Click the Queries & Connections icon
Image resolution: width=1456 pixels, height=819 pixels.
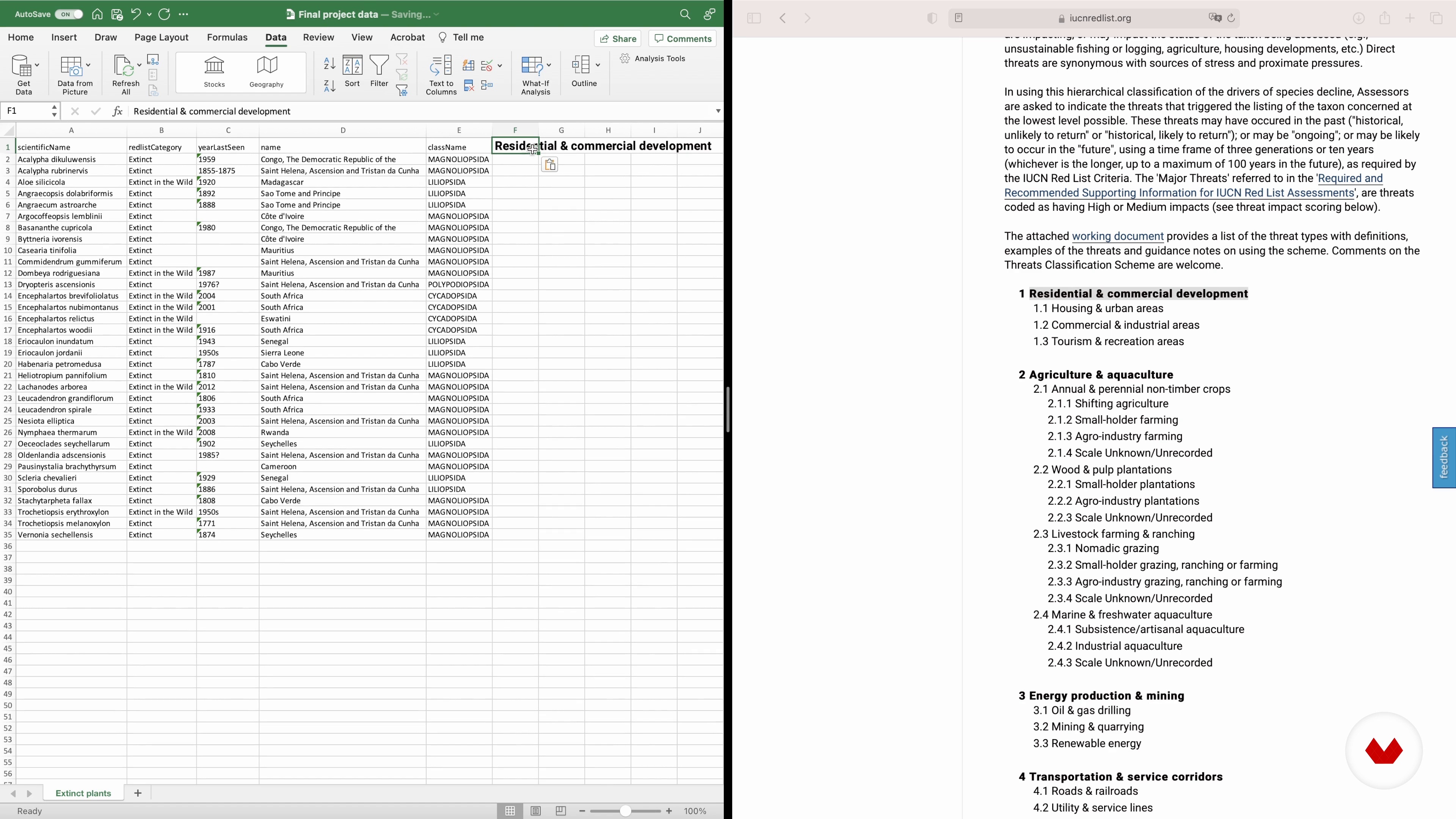pos(153,60)
